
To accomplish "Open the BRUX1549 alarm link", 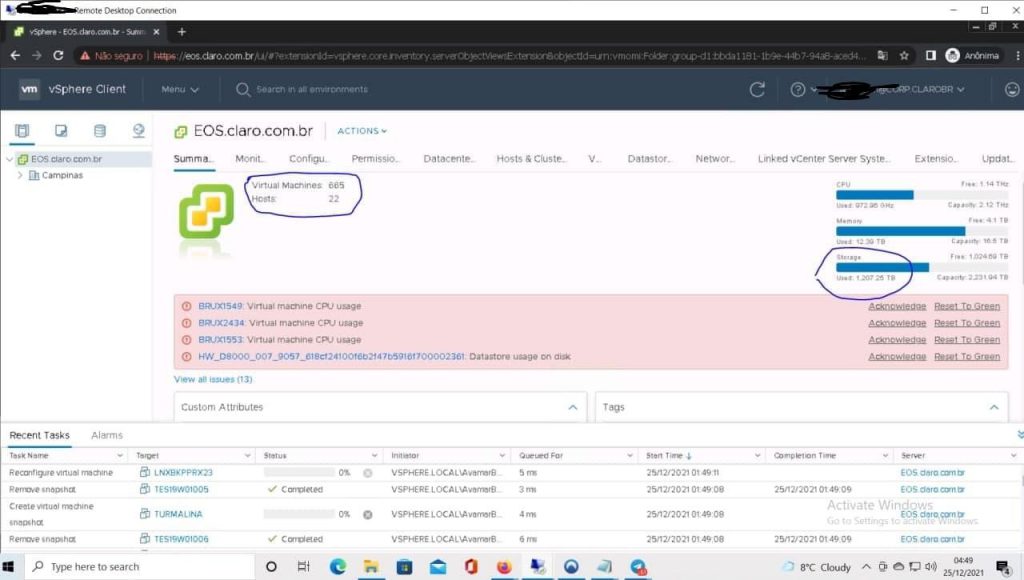I will click(x=221, y=306).
